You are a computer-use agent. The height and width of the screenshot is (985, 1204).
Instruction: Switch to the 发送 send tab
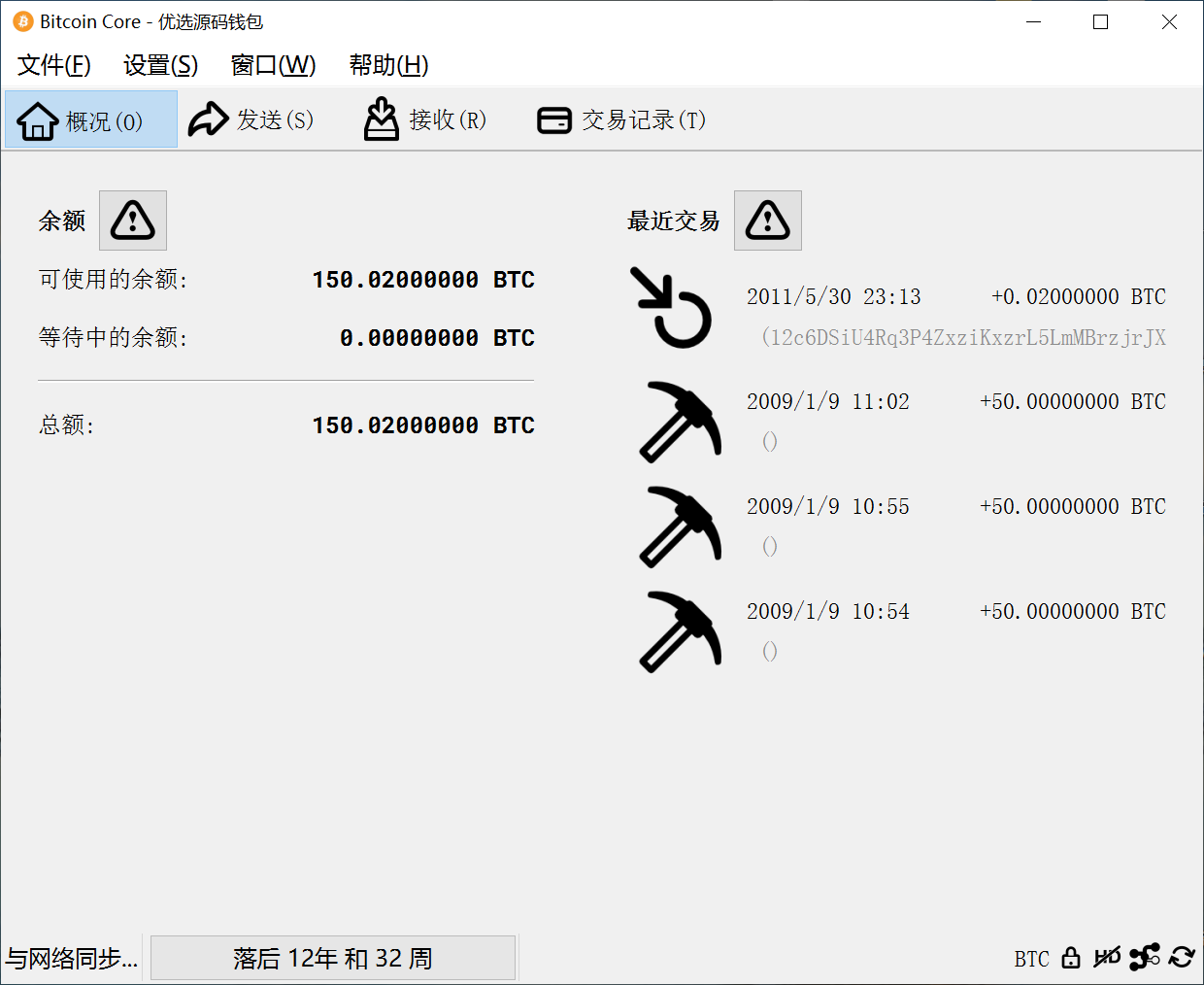coord(251,120)
